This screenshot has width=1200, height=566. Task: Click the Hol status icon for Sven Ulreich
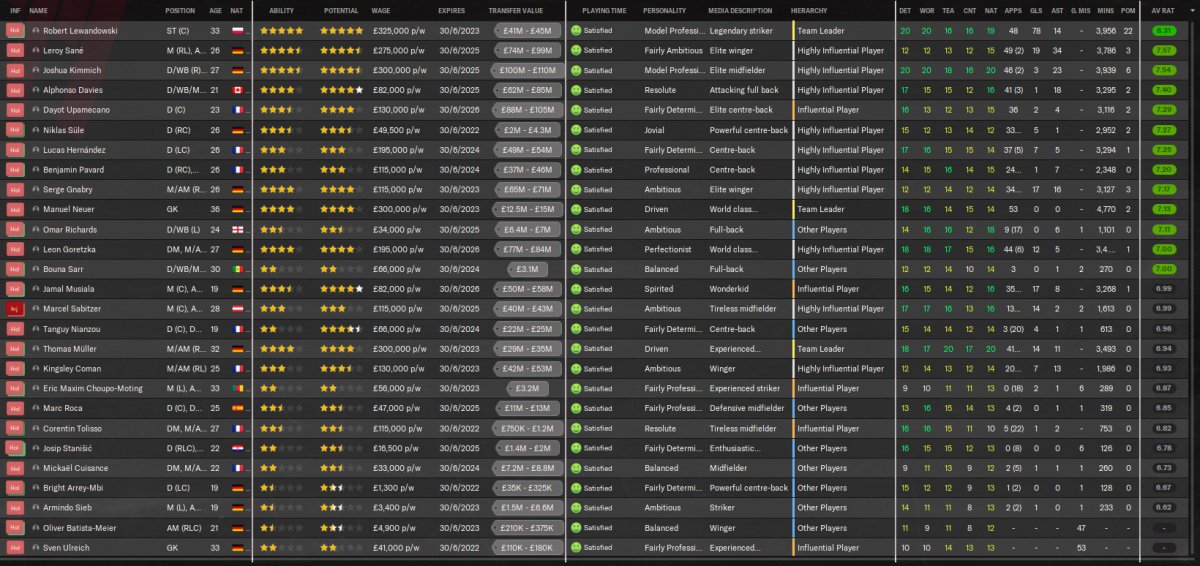click(14, 548)
